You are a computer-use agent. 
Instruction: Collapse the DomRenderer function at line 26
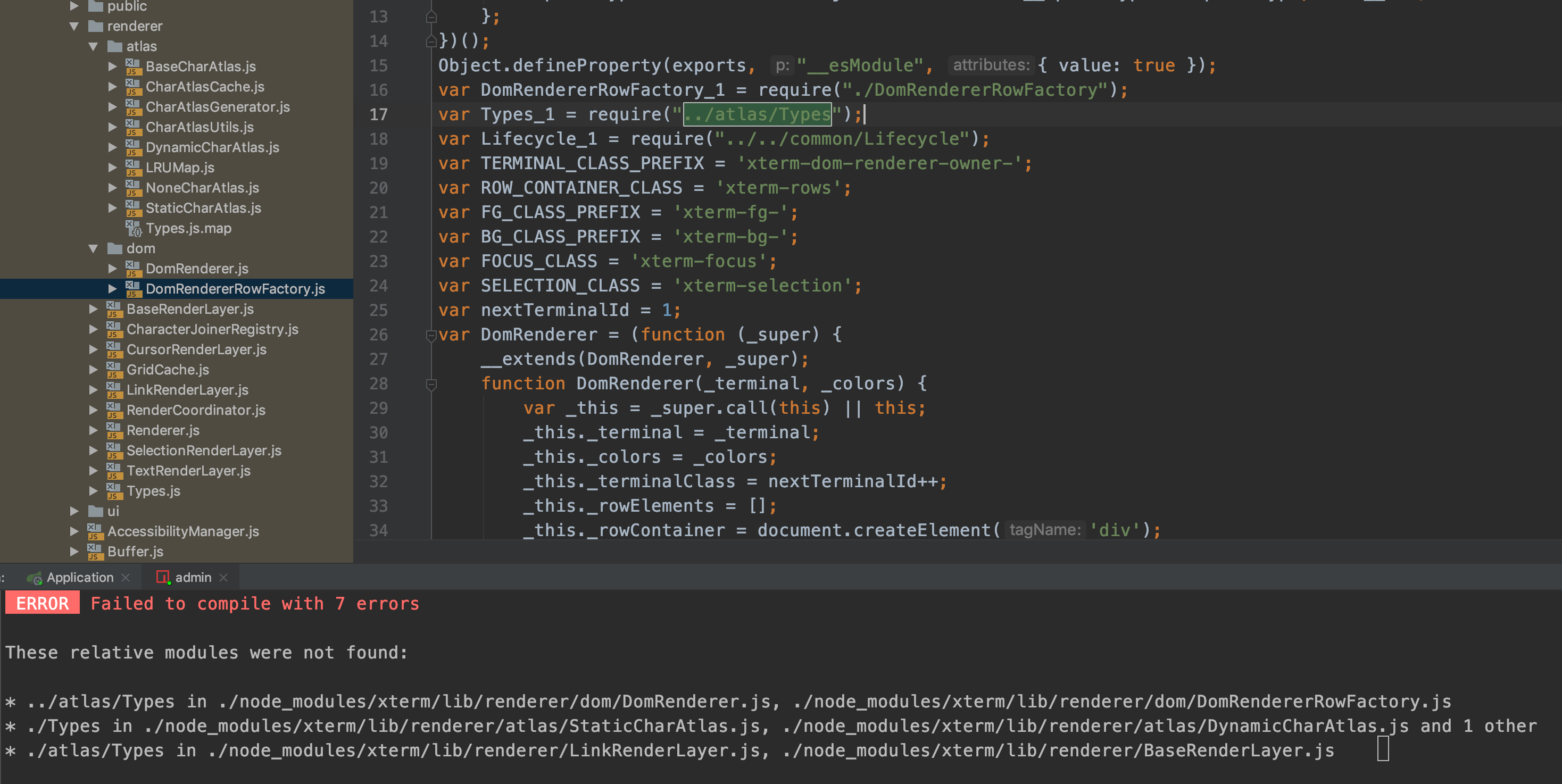point(430,334)
